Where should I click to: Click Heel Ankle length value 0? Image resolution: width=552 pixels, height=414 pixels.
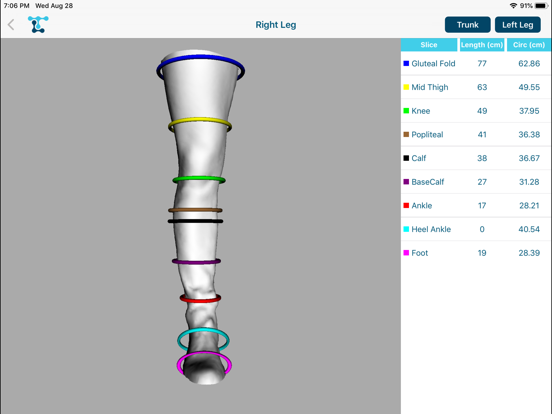[x=482, y=229]
